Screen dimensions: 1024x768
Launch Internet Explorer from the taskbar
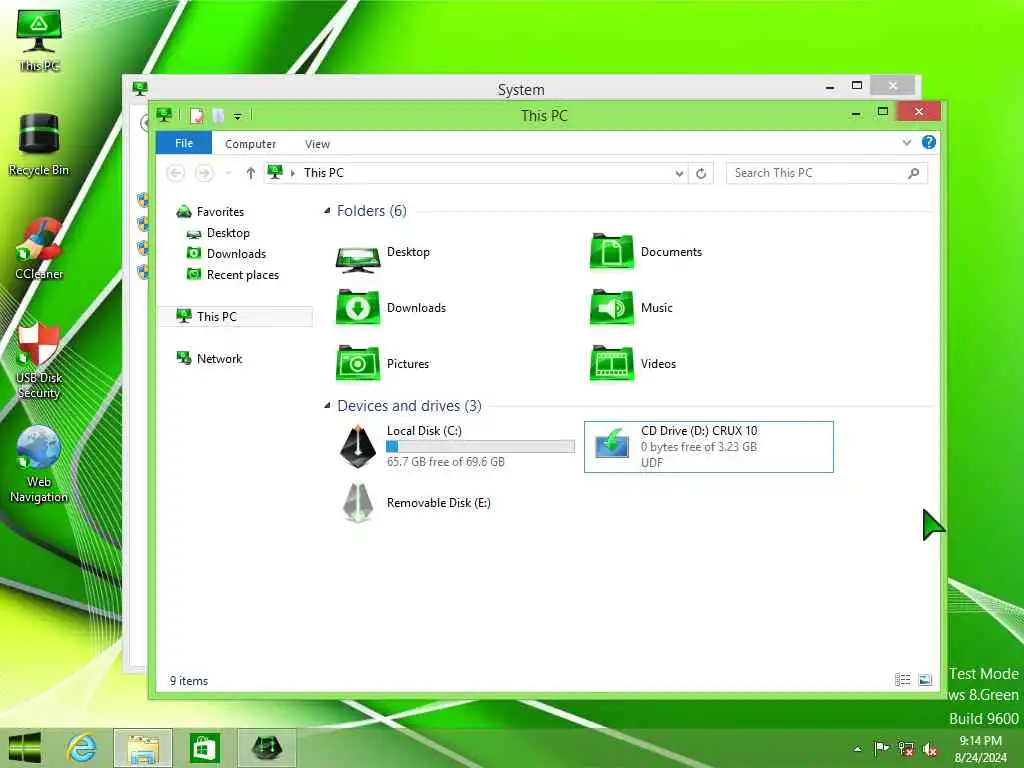coord(82,748)
